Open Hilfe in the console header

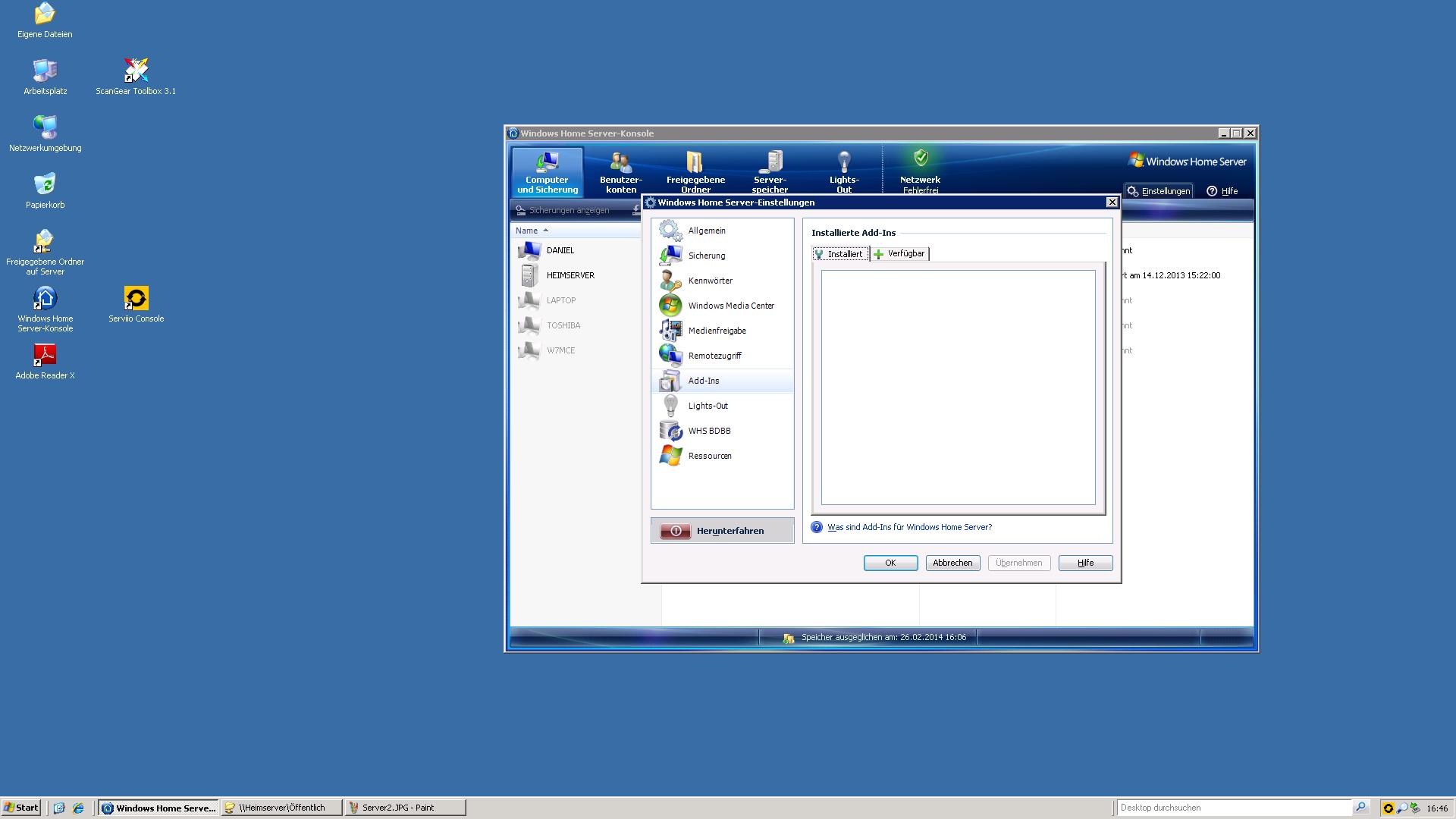[1222, 191]
